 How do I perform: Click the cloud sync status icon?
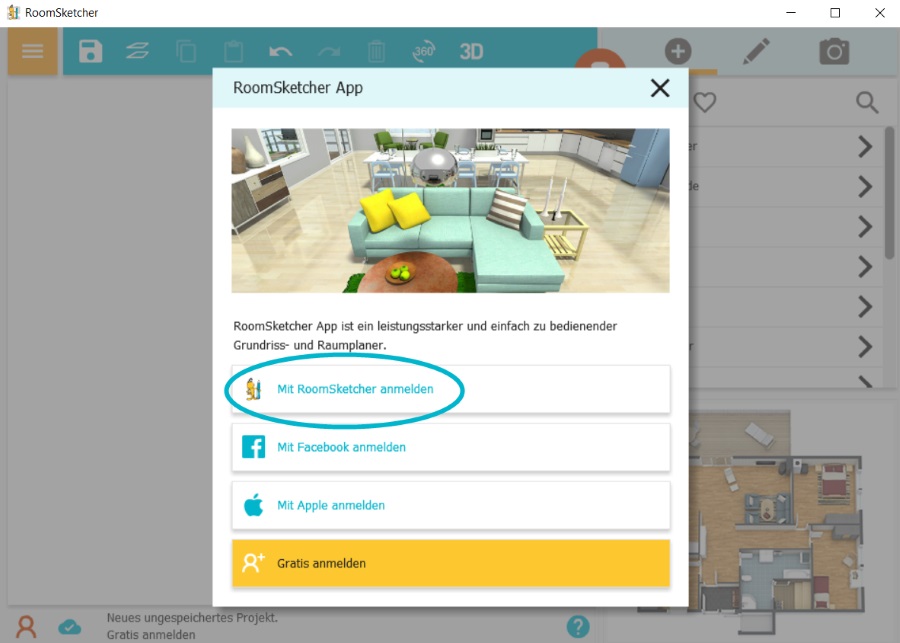click(69, 627)
